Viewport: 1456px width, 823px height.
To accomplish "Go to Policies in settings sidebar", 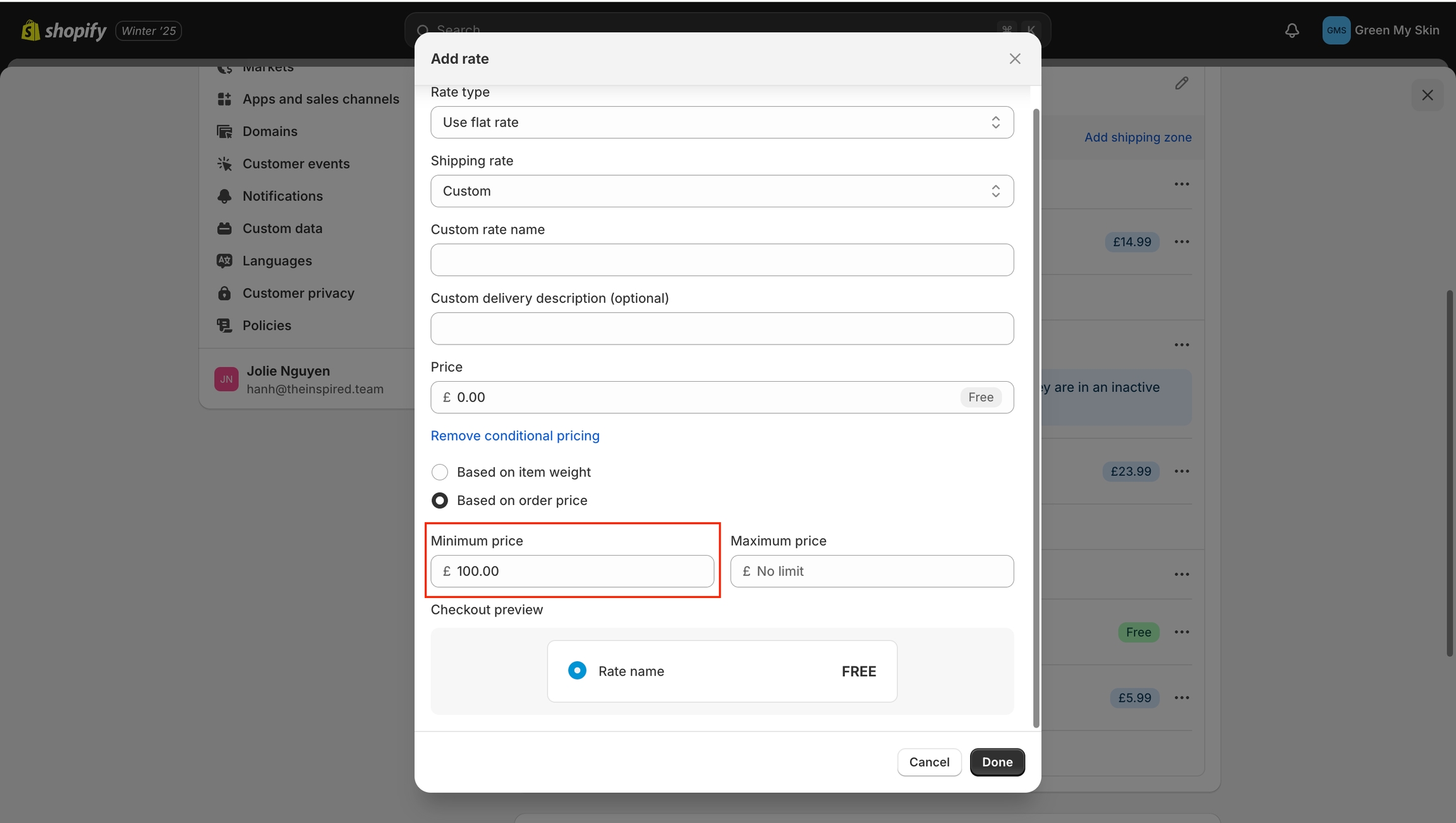I will (x=267, y=326).
